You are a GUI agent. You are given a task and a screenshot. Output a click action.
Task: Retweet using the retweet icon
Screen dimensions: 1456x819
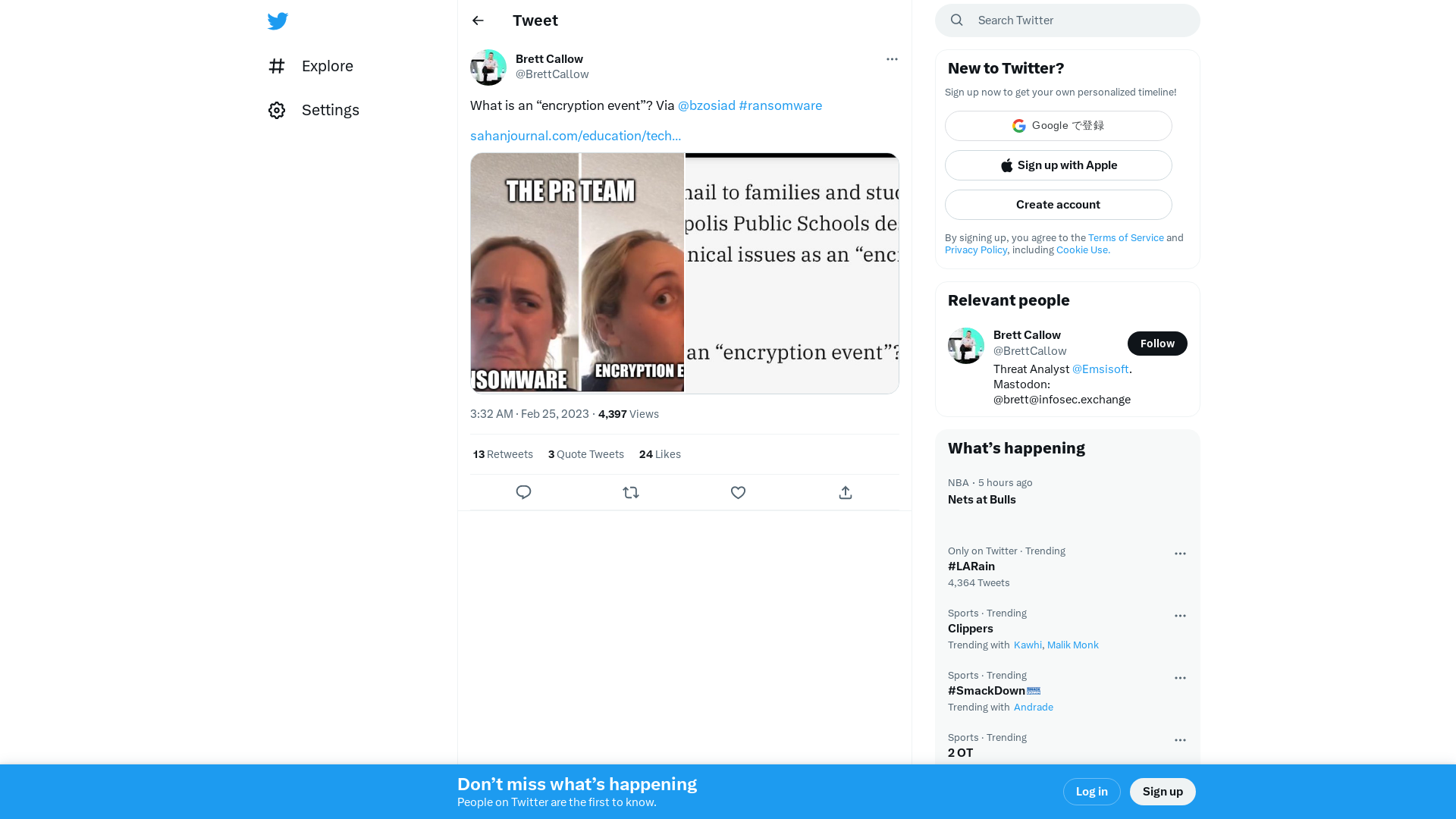[631, 492]
